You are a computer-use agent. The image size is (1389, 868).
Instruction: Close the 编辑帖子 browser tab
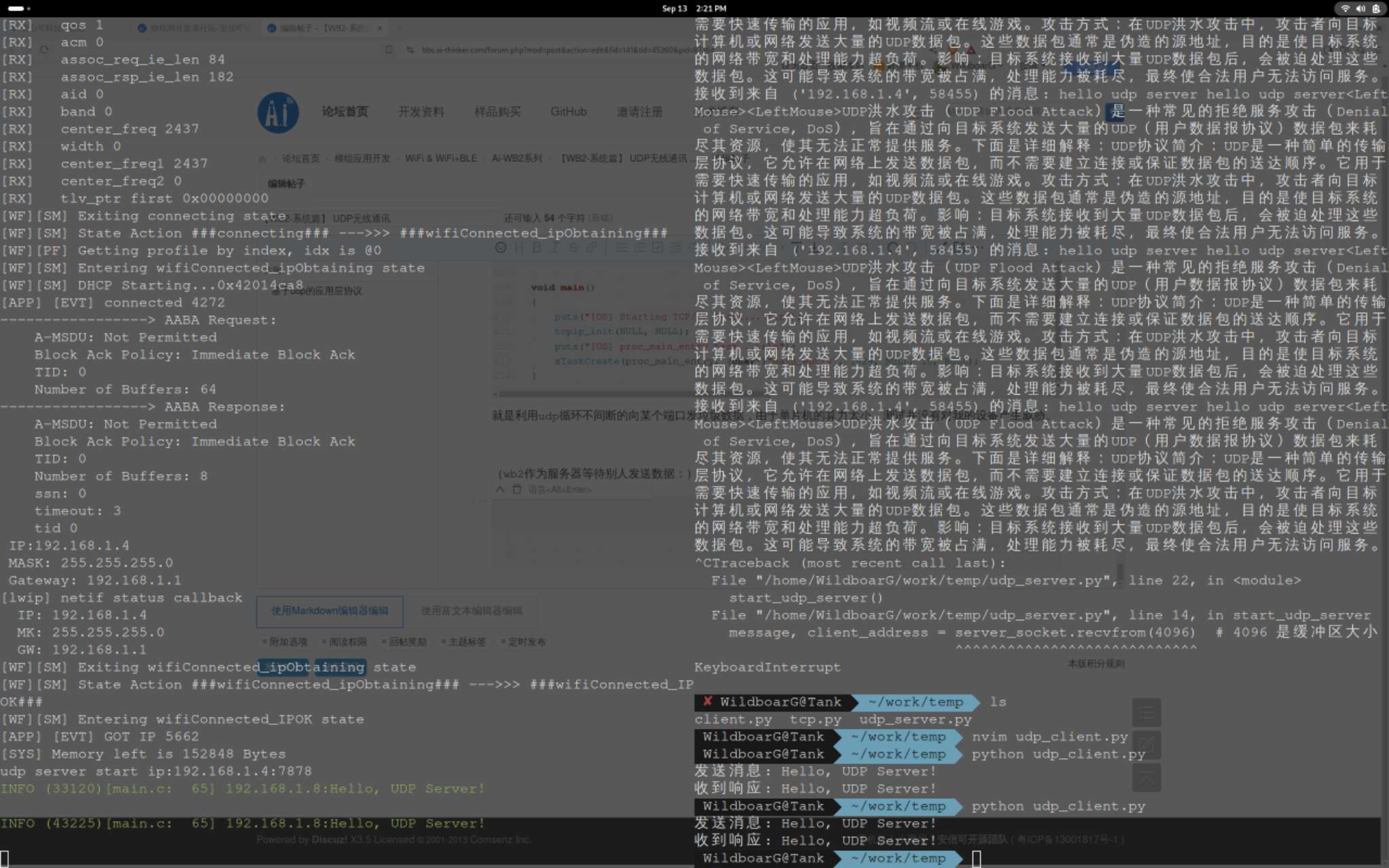(x=380, y=28)
